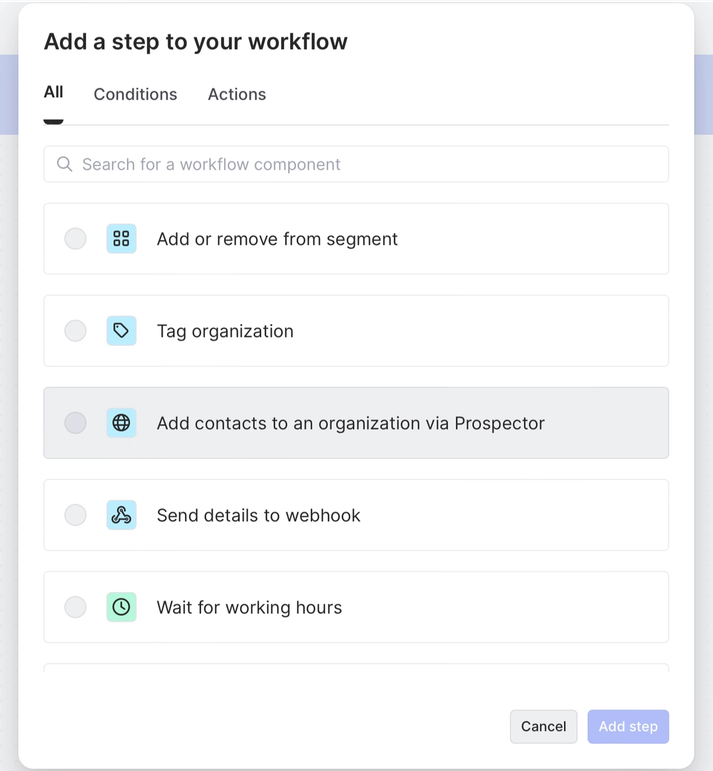Focus the workflow component search field
Screen dimensions: 713x771
click(x=370, y=164)
